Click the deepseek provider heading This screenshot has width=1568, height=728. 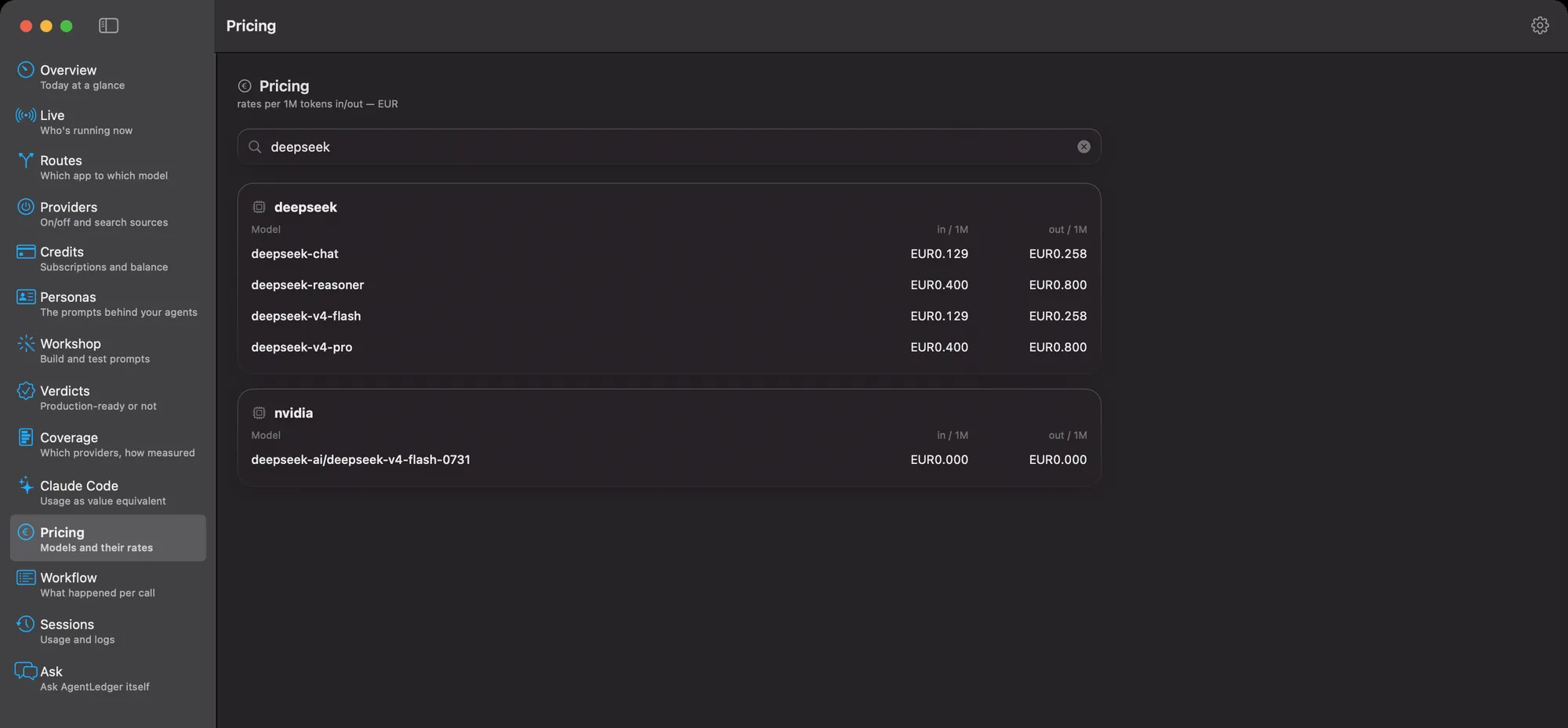click(x=306, y=207)
